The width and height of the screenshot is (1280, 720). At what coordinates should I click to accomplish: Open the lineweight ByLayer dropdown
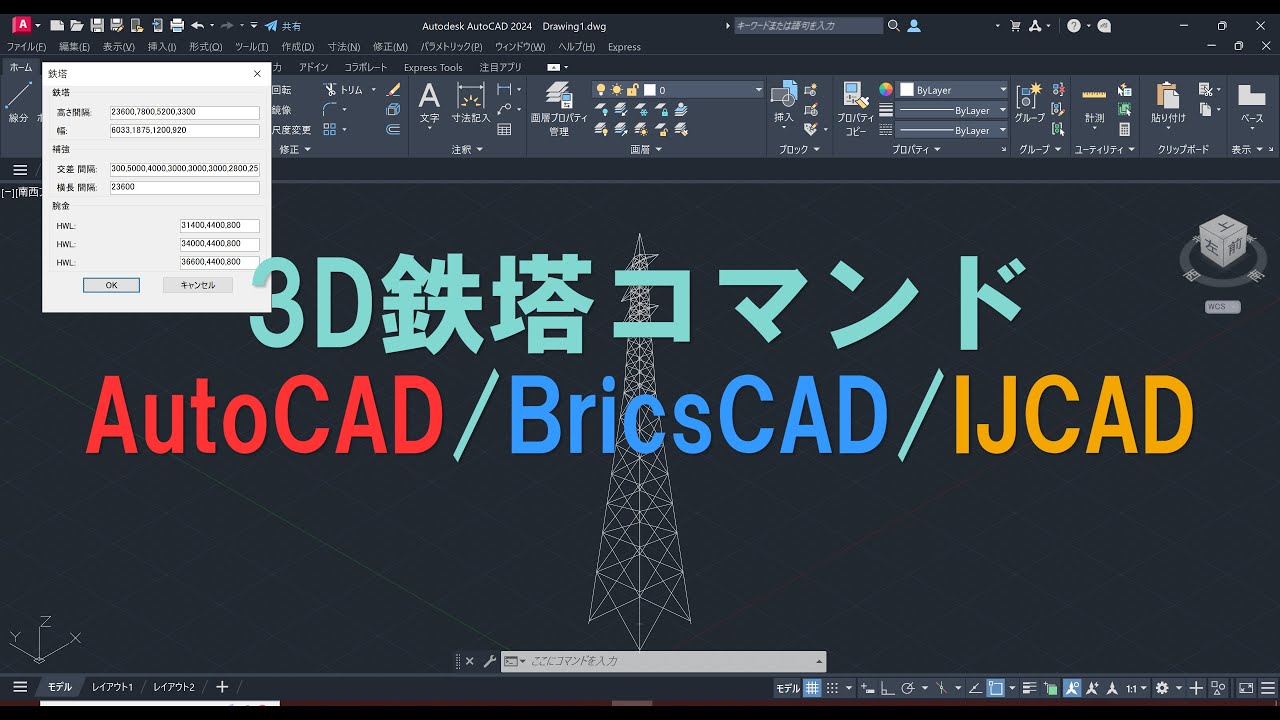click(953, 110)
